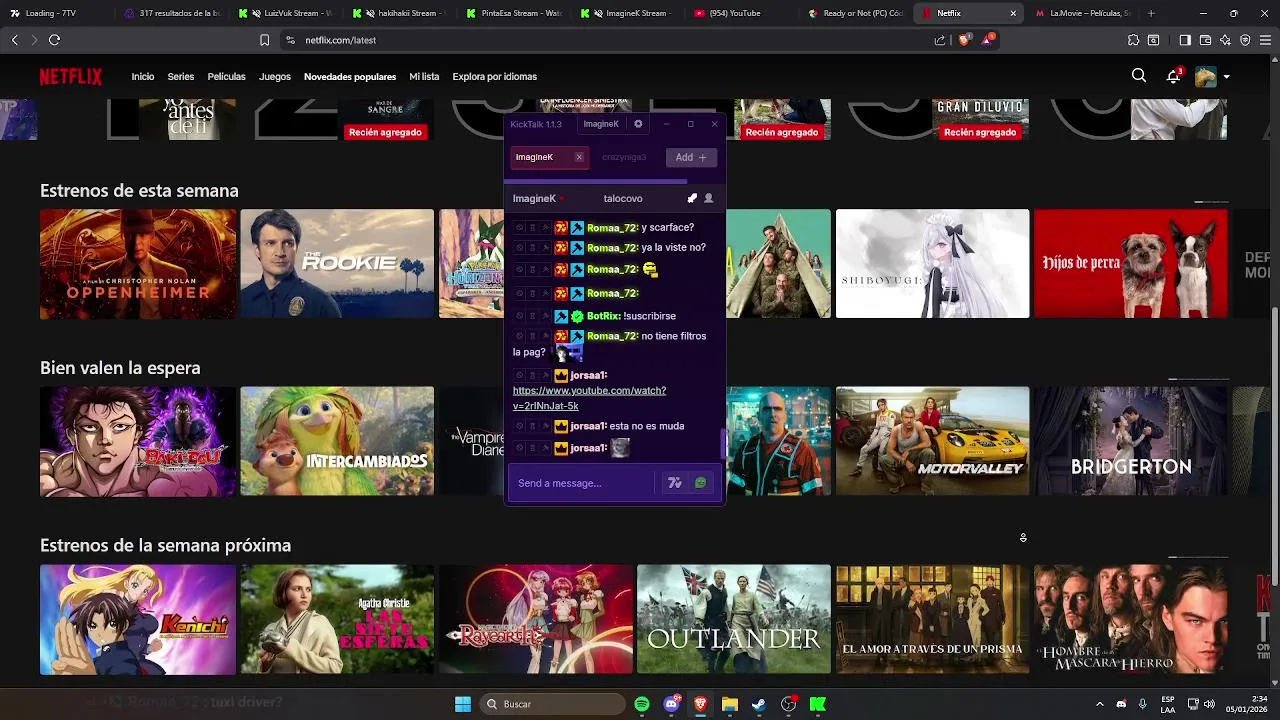Open the Películas menu item
Image resolution: width=1280 pixels, height=720 pixels.
tap(227, 77)
